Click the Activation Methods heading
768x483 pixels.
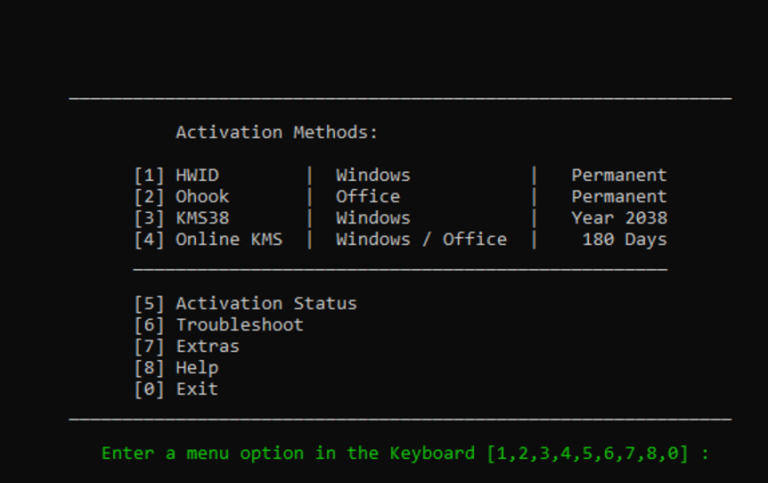(x=277, y=132)
